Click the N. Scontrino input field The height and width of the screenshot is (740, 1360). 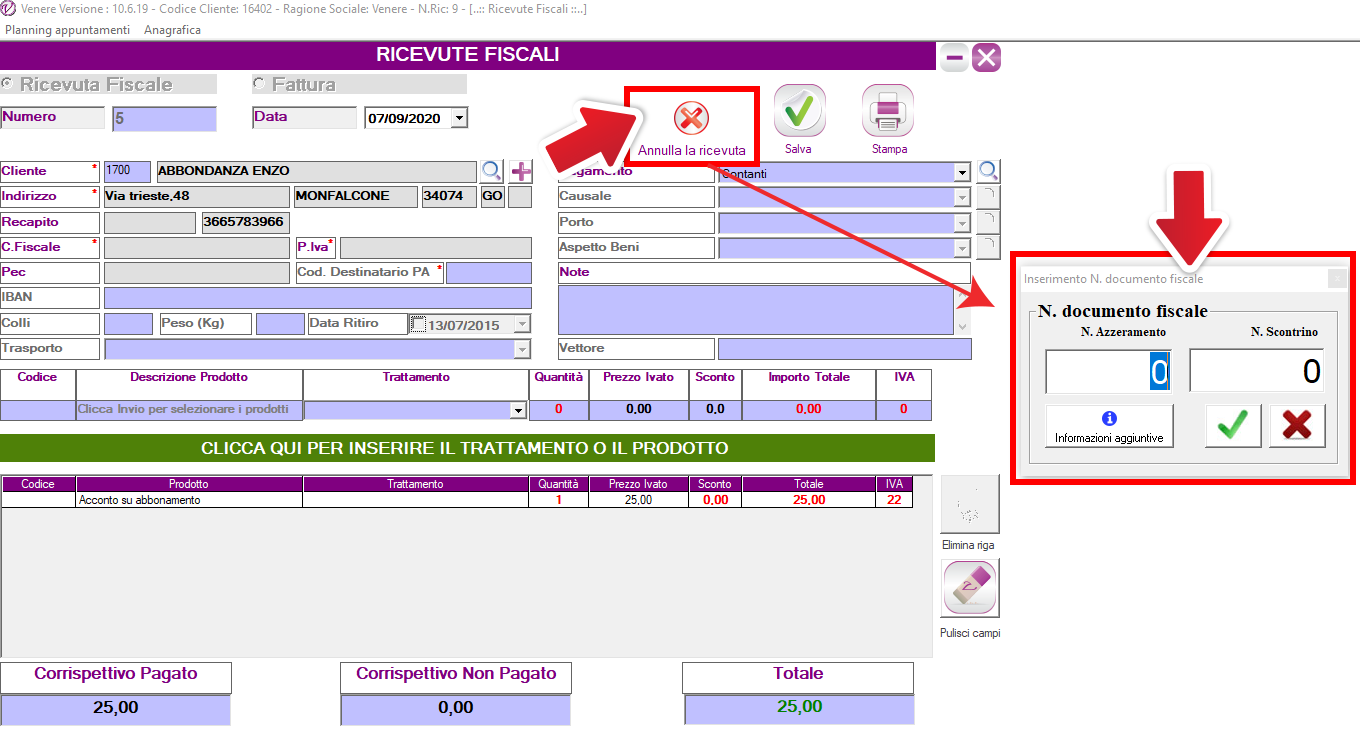[x=1257, y=372]
